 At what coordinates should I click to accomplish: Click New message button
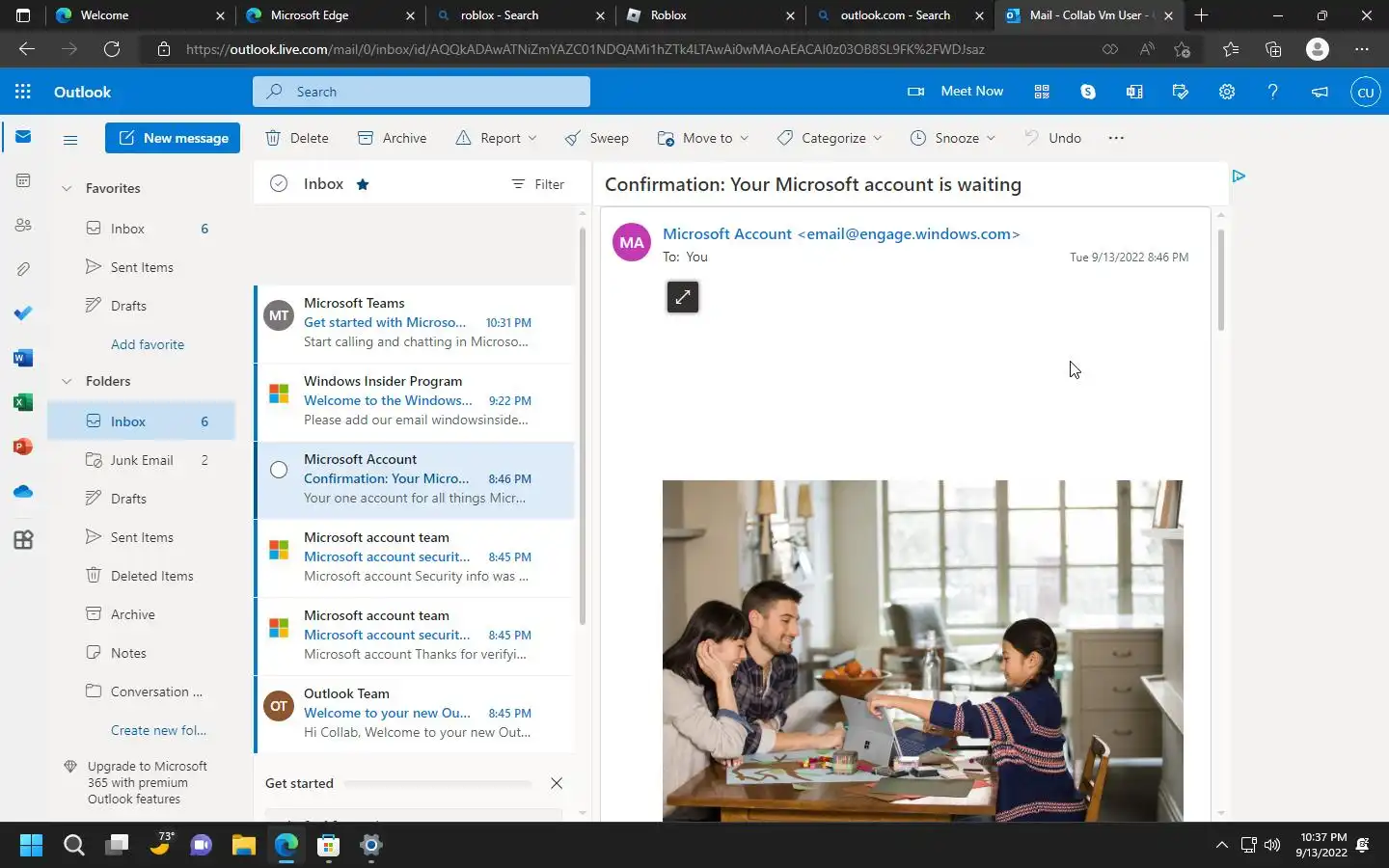[x=173, y=138]
